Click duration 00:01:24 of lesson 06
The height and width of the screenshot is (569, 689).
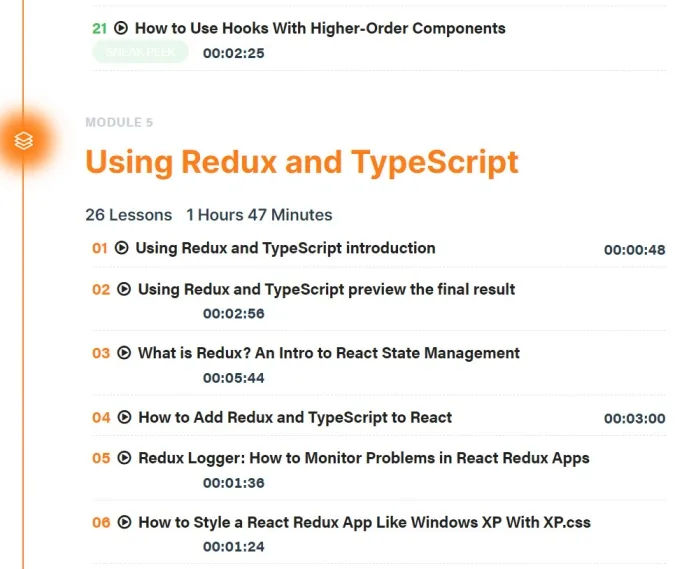point(234,547)
